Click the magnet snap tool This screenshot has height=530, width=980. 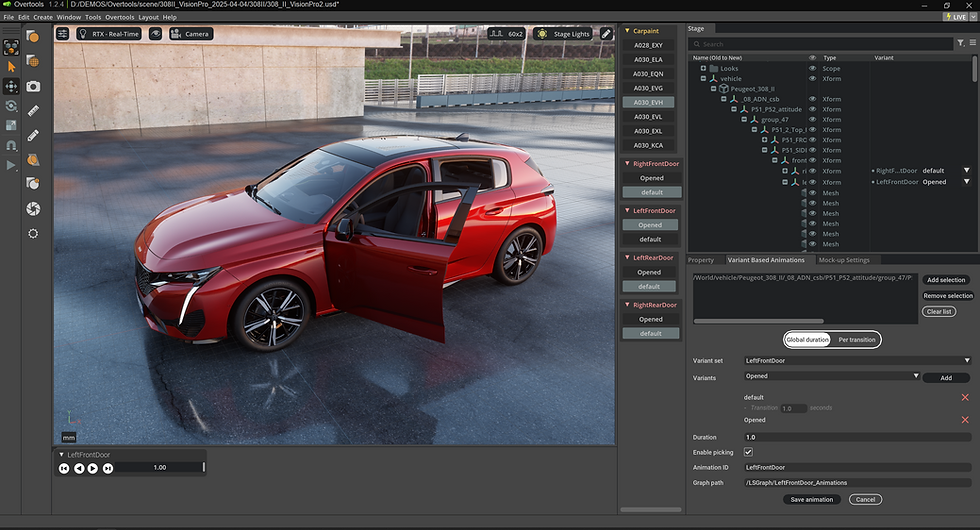(x=12, y=145)
